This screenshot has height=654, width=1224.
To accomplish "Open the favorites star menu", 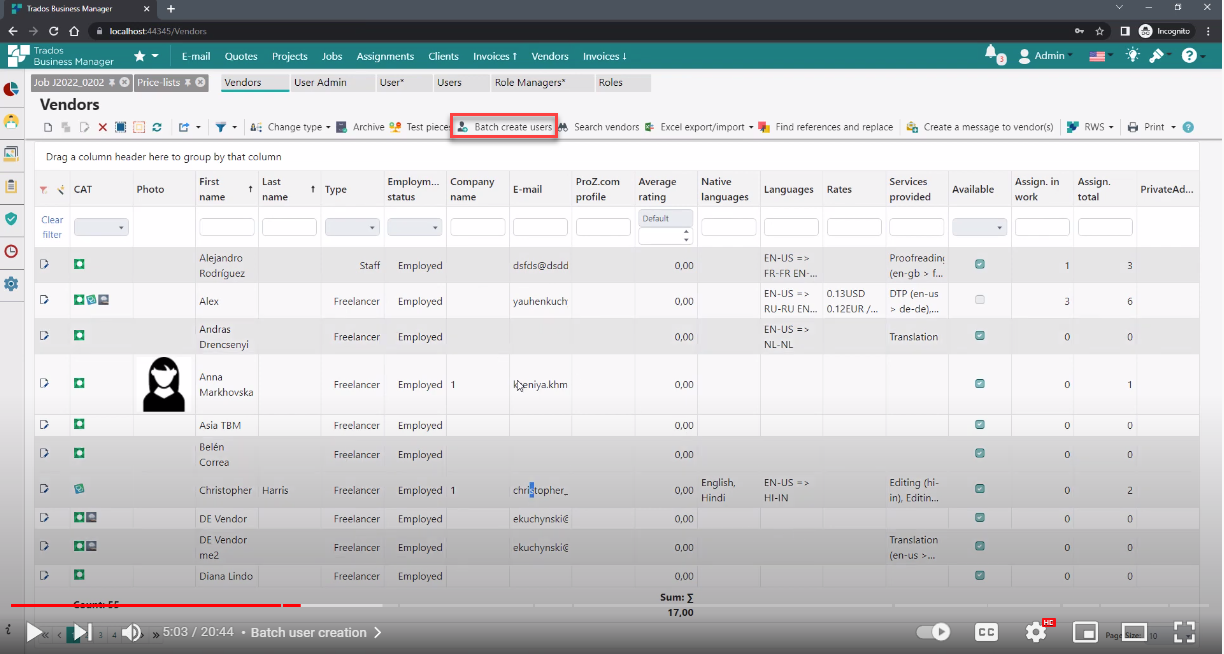I will (x=140, y=56).
